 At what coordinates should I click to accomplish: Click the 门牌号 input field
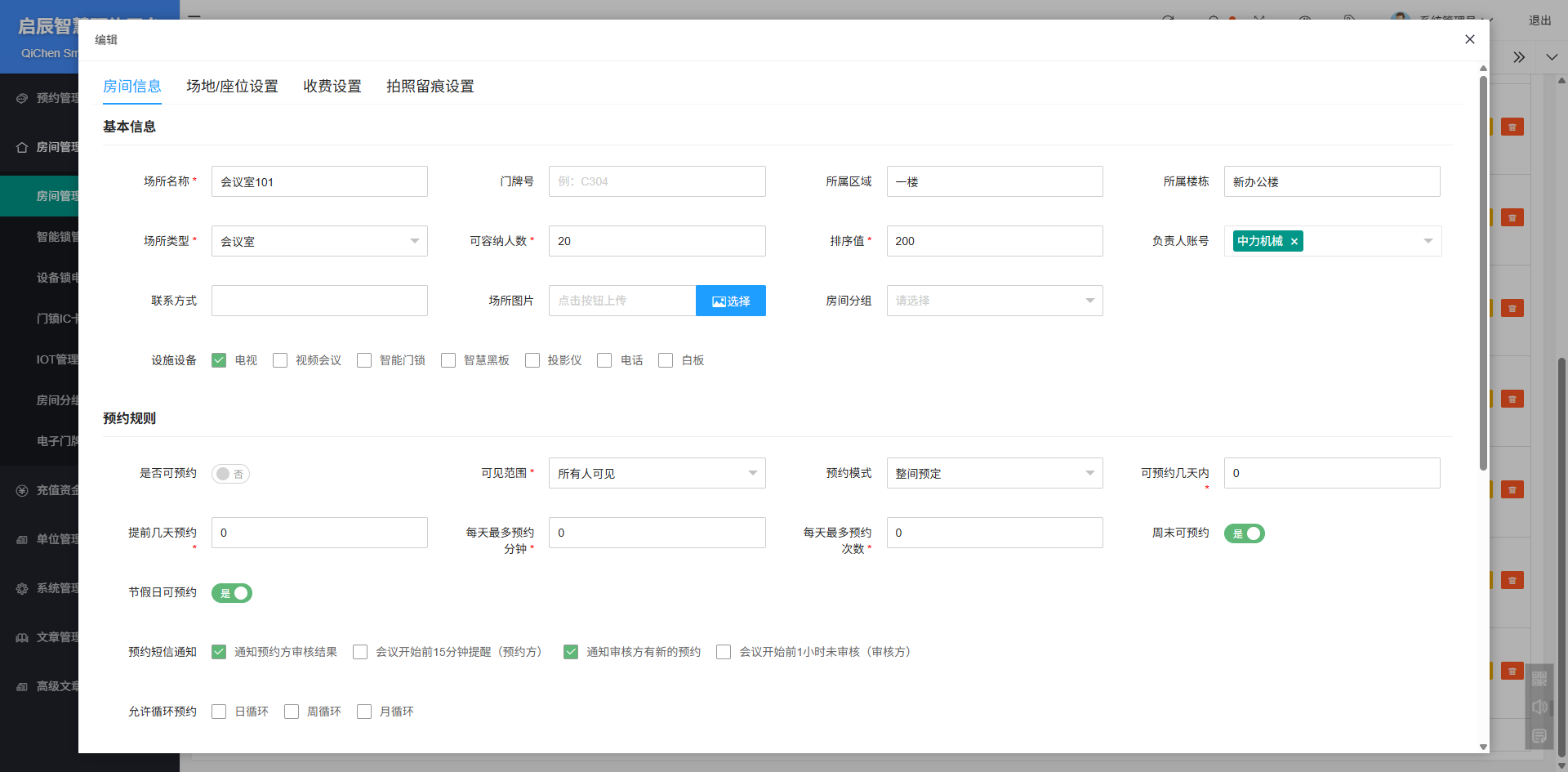tap(657, 181)
